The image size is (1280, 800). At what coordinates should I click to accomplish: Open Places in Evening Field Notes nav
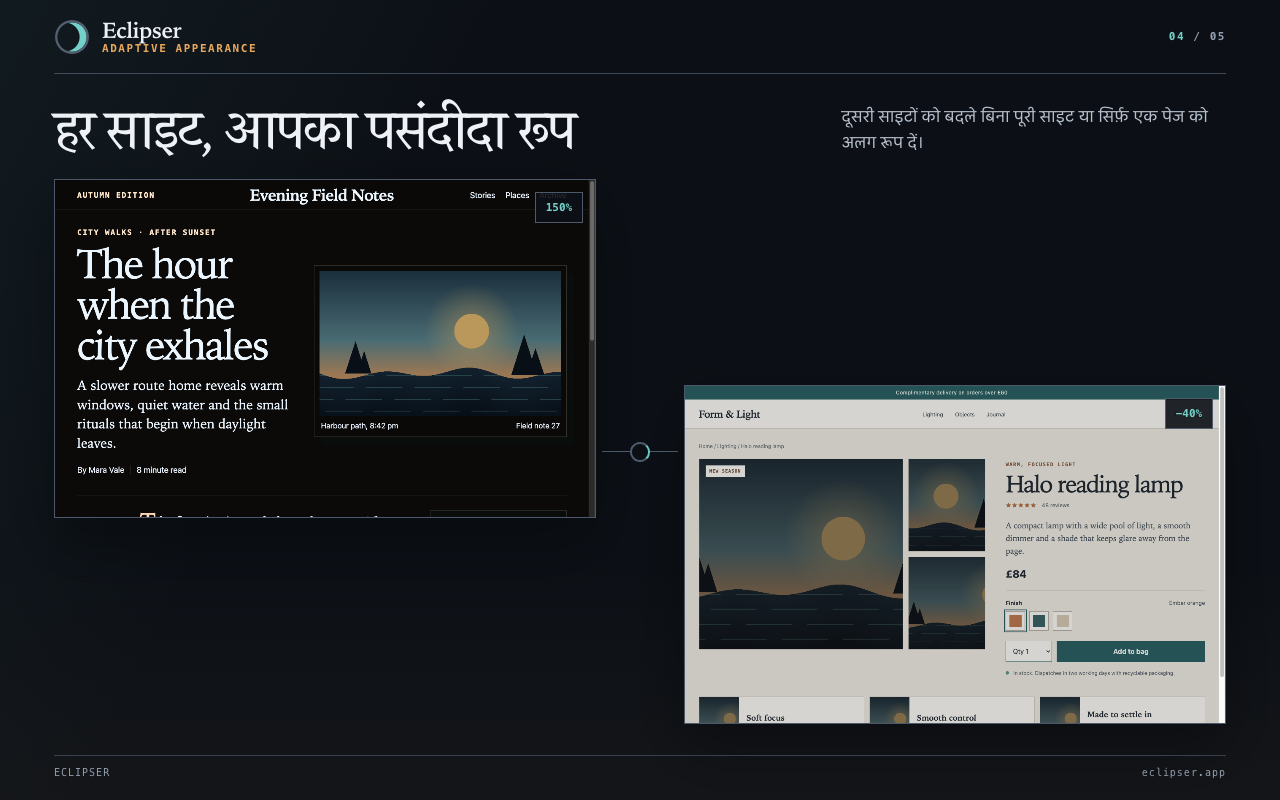(x=517, y=195)
